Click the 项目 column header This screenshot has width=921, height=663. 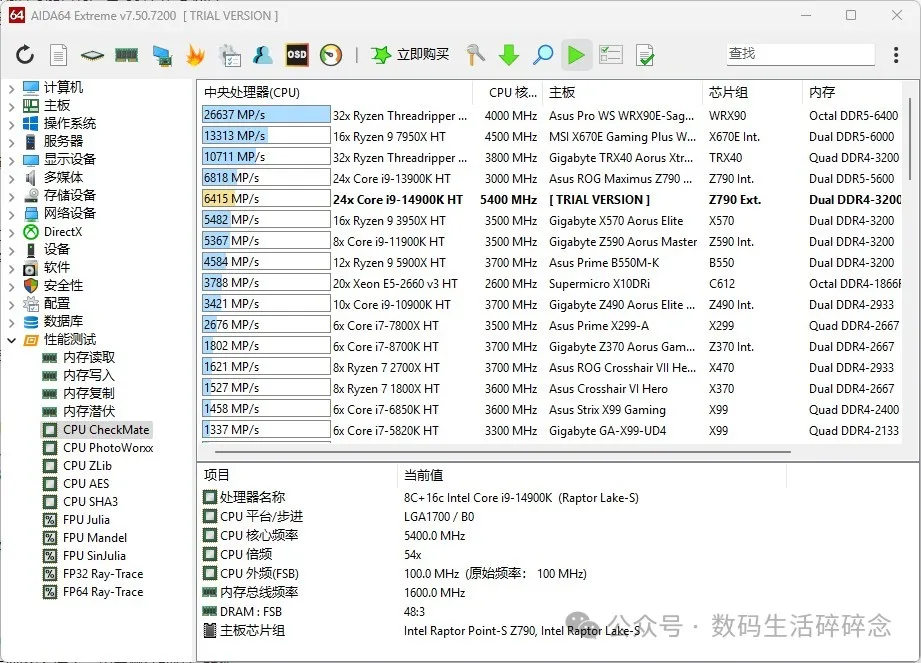pyautogui.click(x=298, y=475)
